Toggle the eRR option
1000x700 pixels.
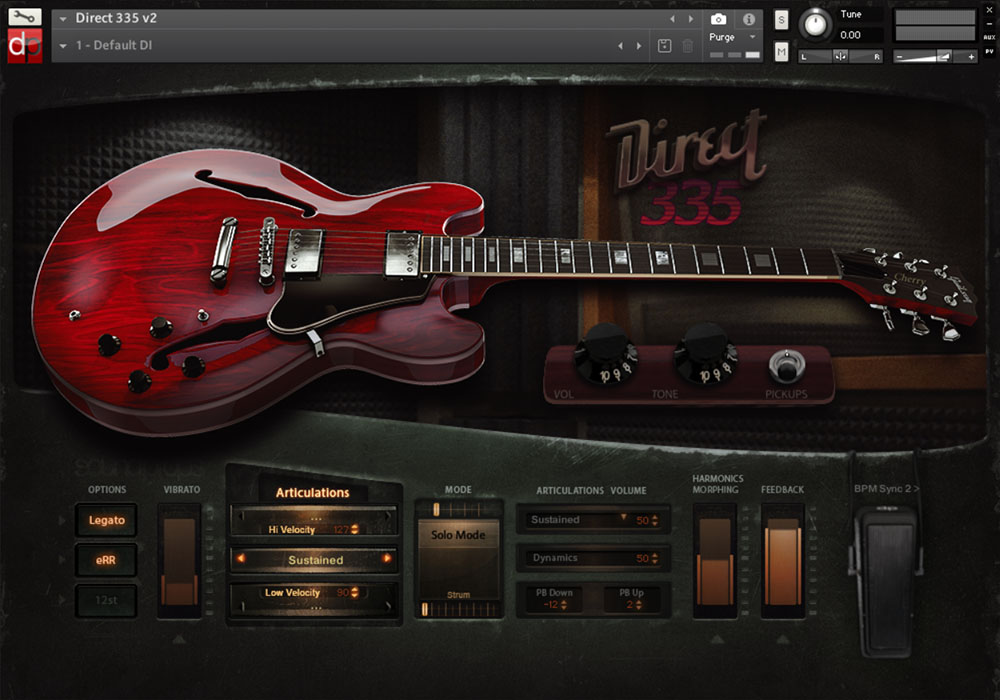pyautogui.click(x=106, y=560)
